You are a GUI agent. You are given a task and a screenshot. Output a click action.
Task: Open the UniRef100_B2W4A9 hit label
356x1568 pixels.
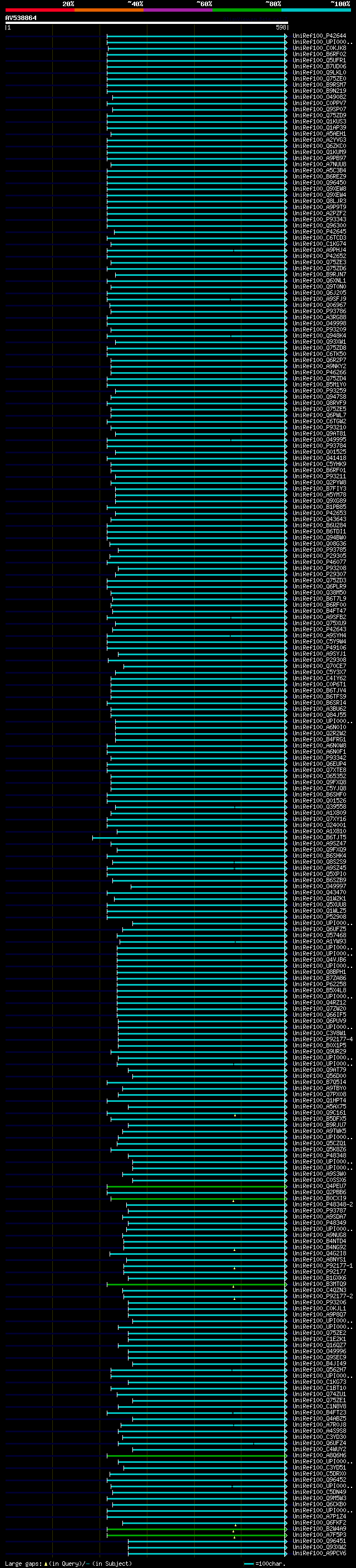coord(319,1529)
